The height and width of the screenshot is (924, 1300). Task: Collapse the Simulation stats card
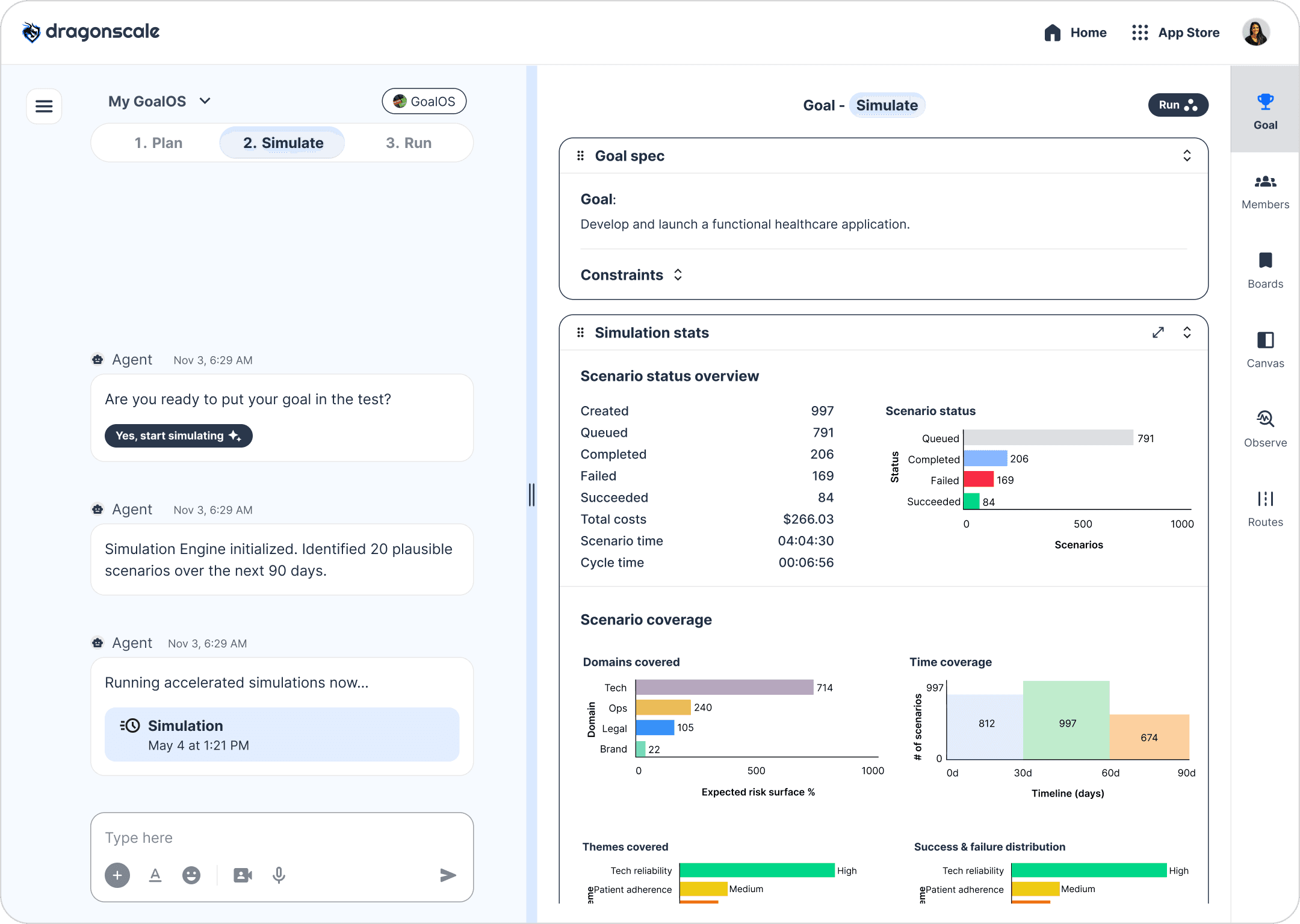(x=1187, y=333)
